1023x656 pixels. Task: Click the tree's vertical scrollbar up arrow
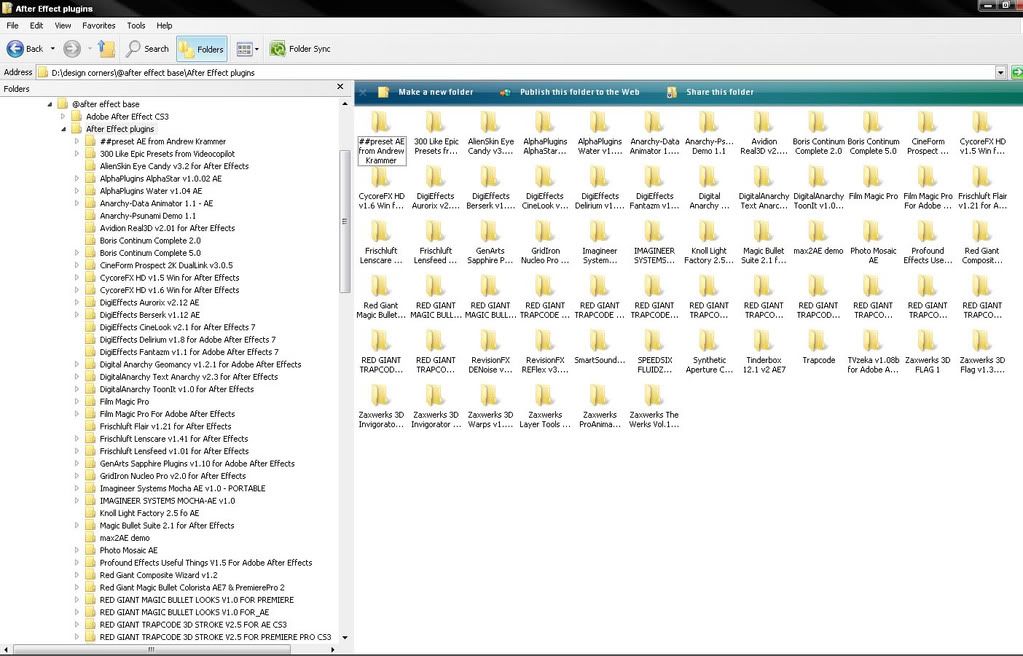pyautogui.click(x=344, y=103)
